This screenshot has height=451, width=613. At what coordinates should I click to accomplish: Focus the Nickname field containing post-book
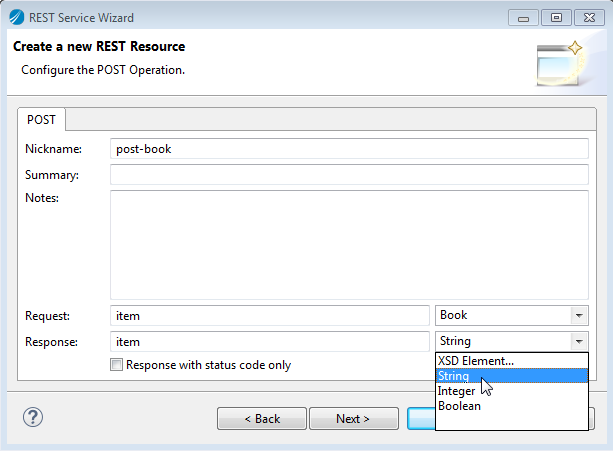coord(349,149)
